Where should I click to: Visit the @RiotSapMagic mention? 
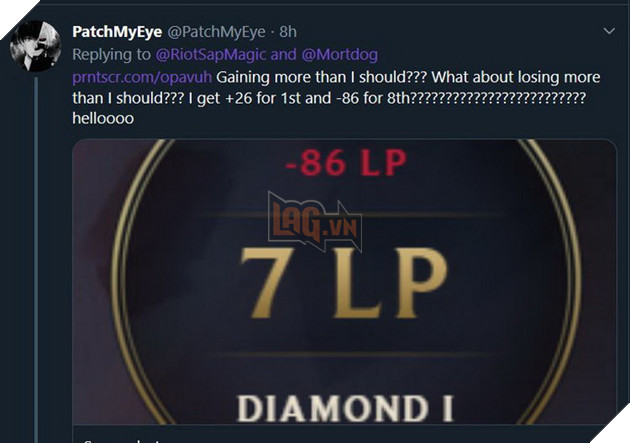pyautogui.click(x=211, y=54)
